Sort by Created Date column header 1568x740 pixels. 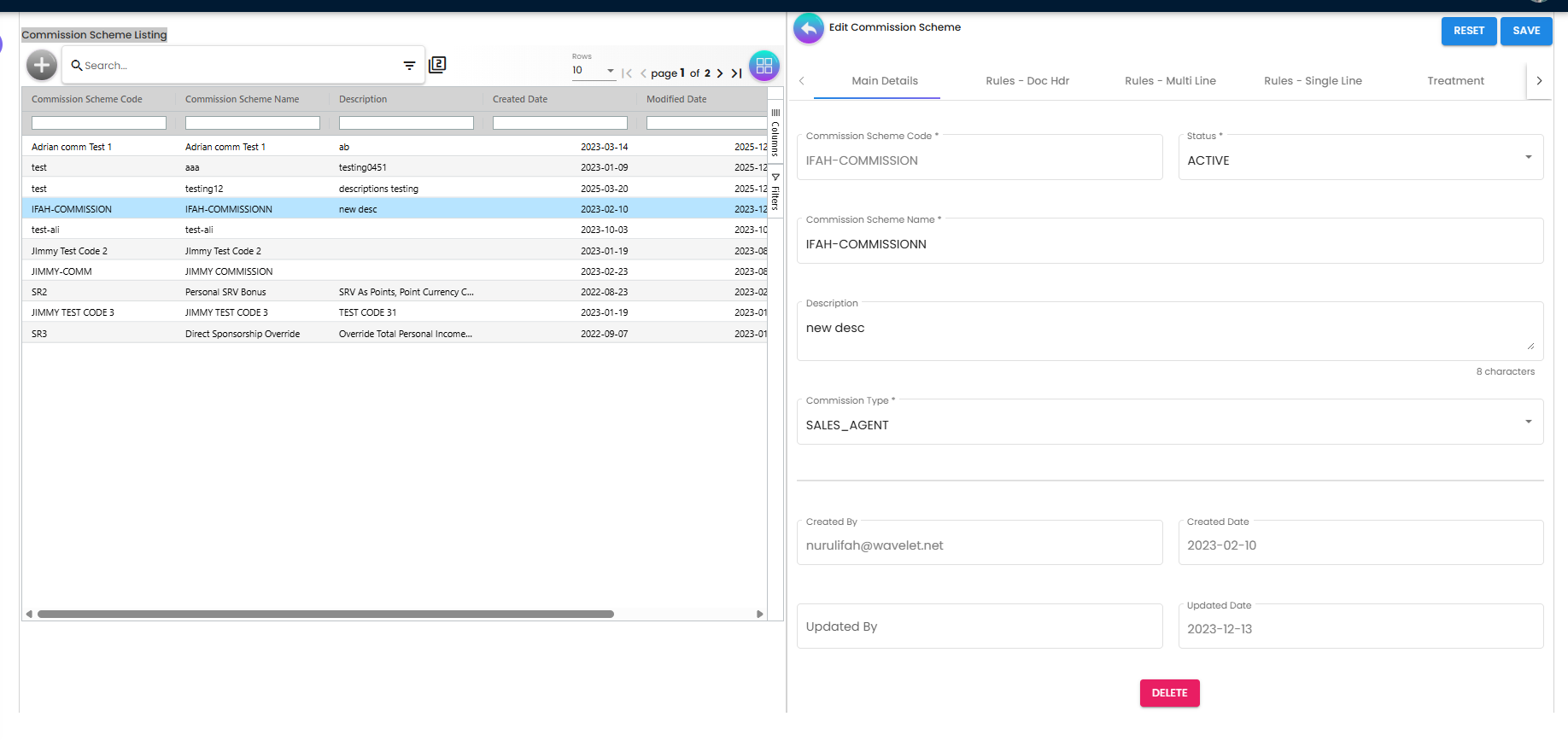pos(520,99)
